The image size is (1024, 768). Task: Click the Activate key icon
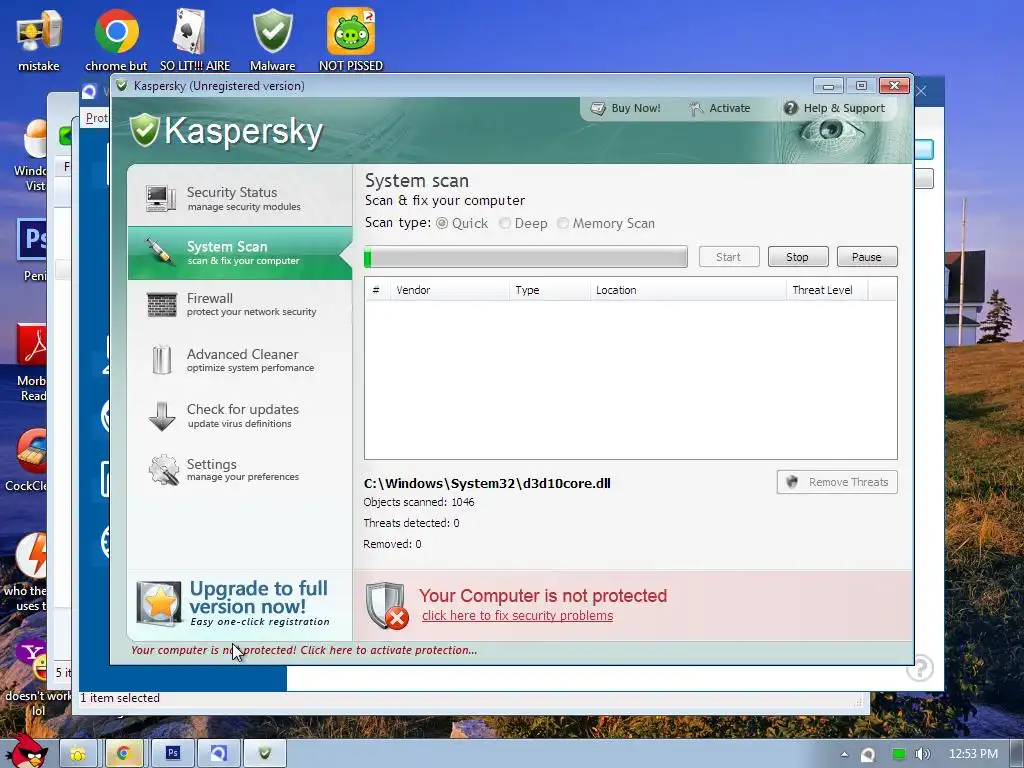pos(696,108)
